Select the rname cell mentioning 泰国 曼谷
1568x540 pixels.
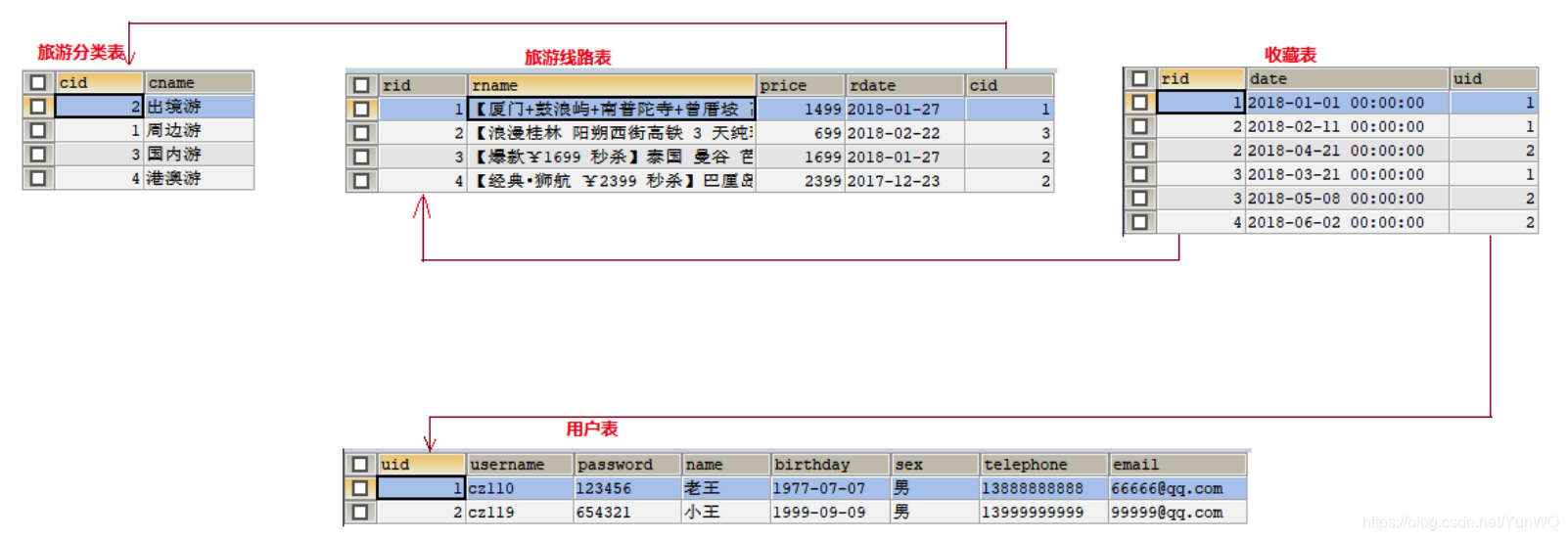click(612, 157)
